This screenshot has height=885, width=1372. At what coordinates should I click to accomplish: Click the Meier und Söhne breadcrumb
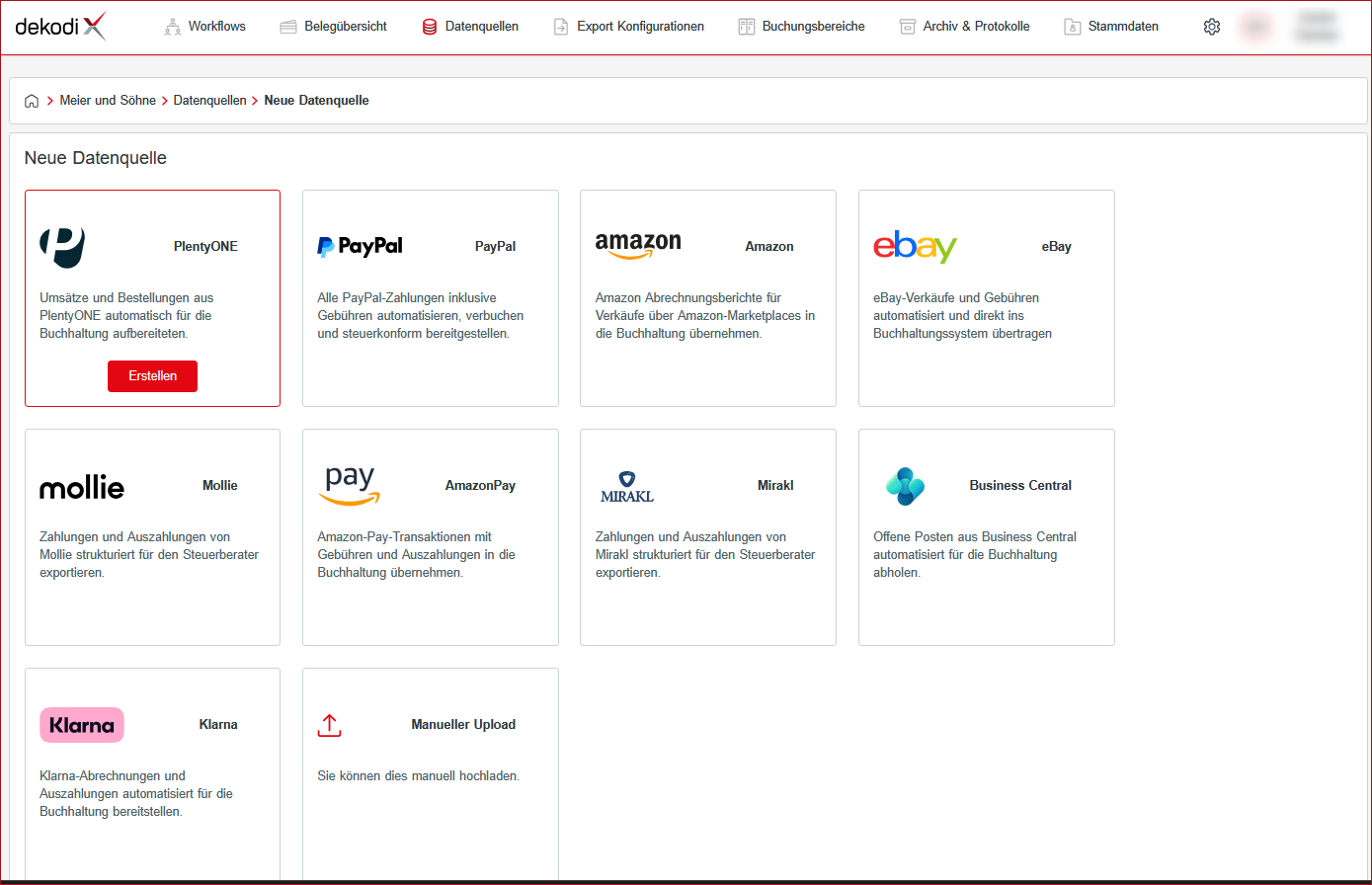pos(108,101)
